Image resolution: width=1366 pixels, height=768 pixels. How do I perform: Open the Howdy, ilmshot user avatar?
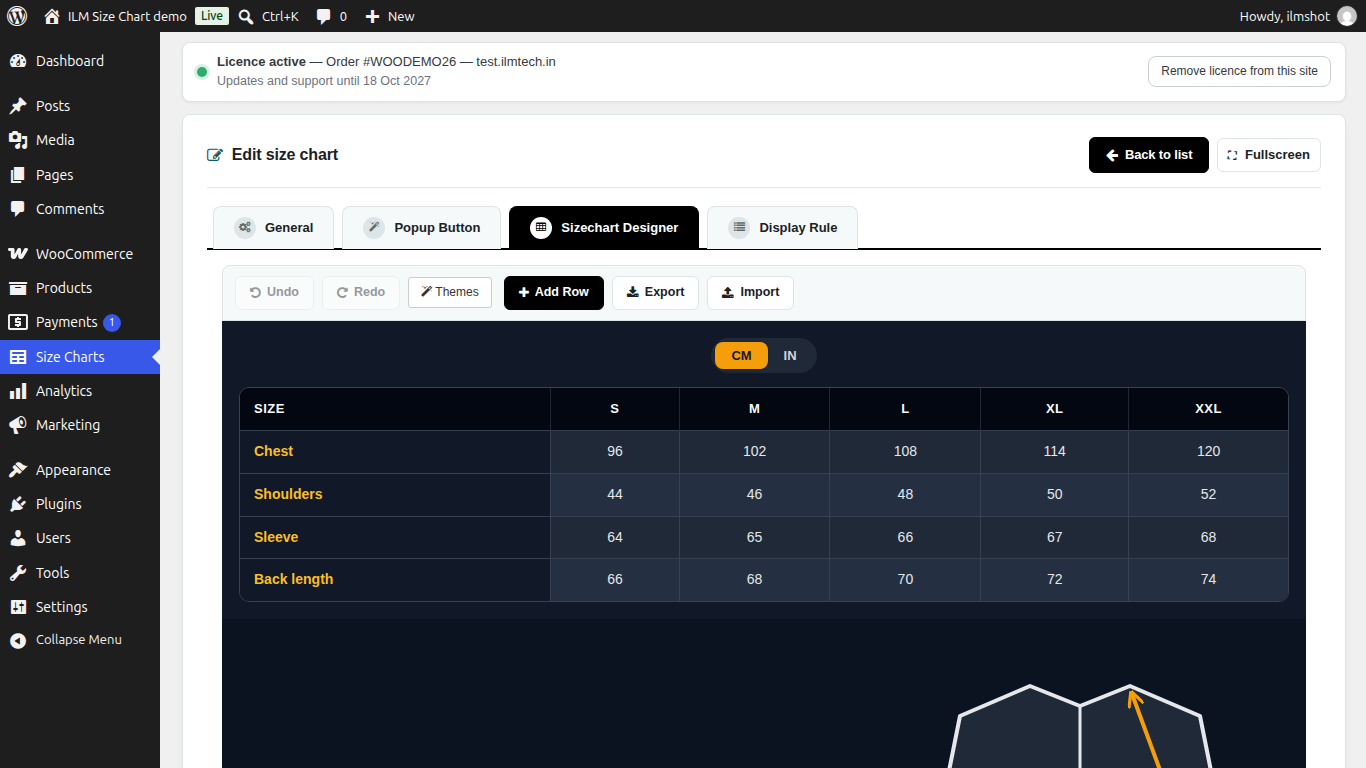(1345, 16)
